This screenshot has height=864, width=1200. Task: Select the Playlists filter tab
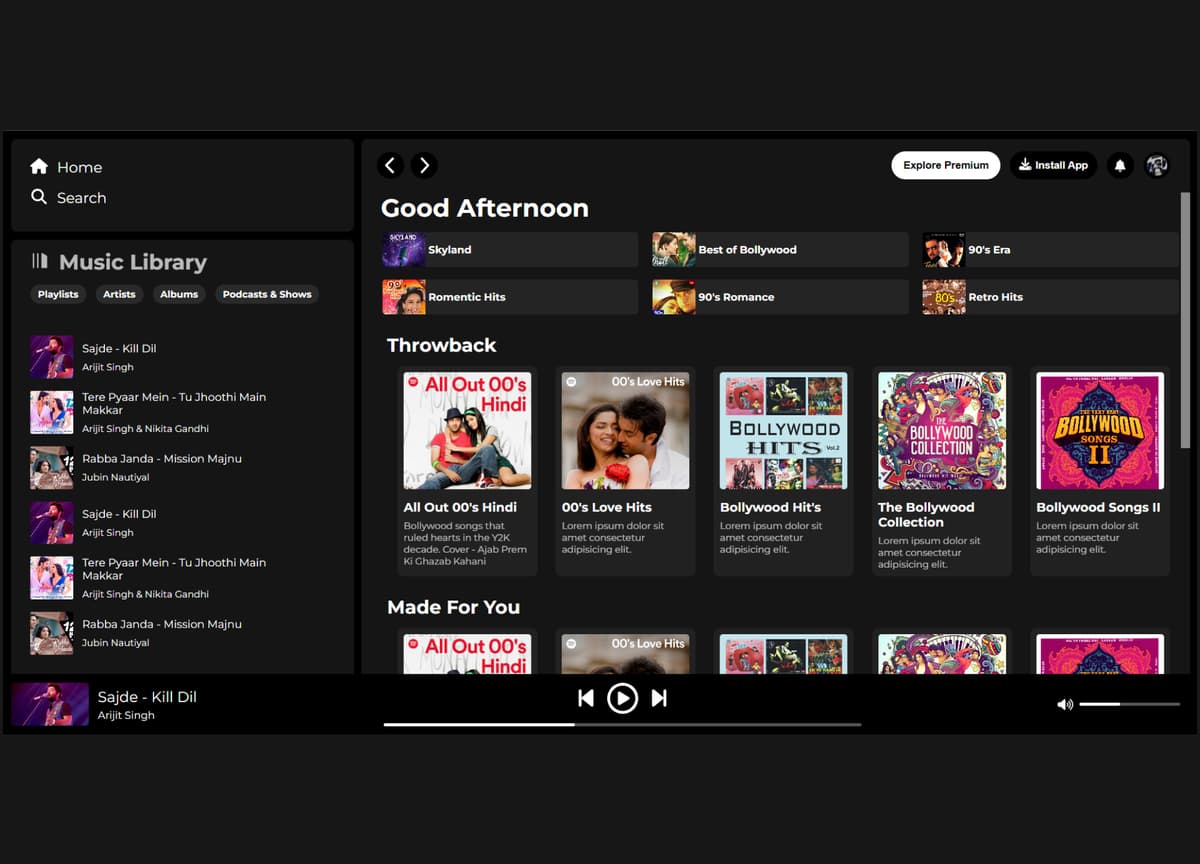point(58,294)
